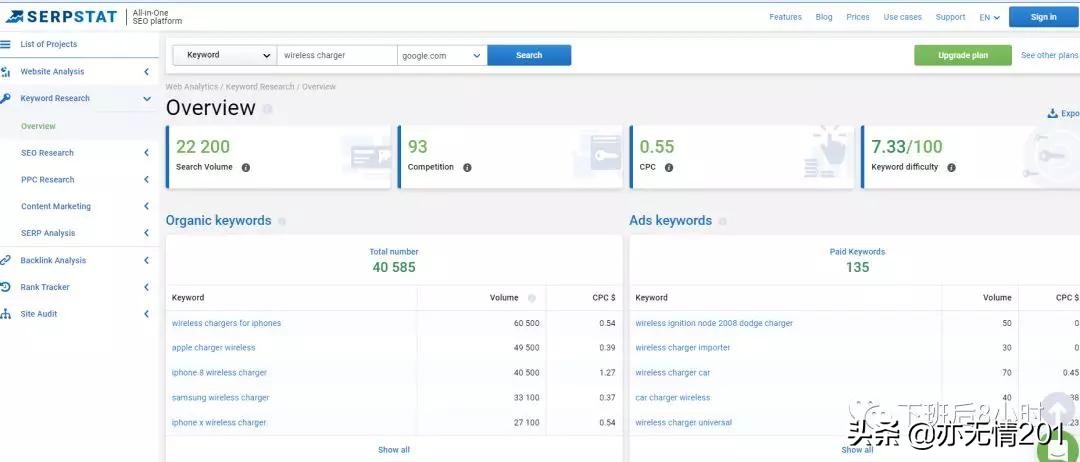Open keyword wireless chargers for iphones
The width and height of the screenshot is (1080, 462).
click(227, 323)
